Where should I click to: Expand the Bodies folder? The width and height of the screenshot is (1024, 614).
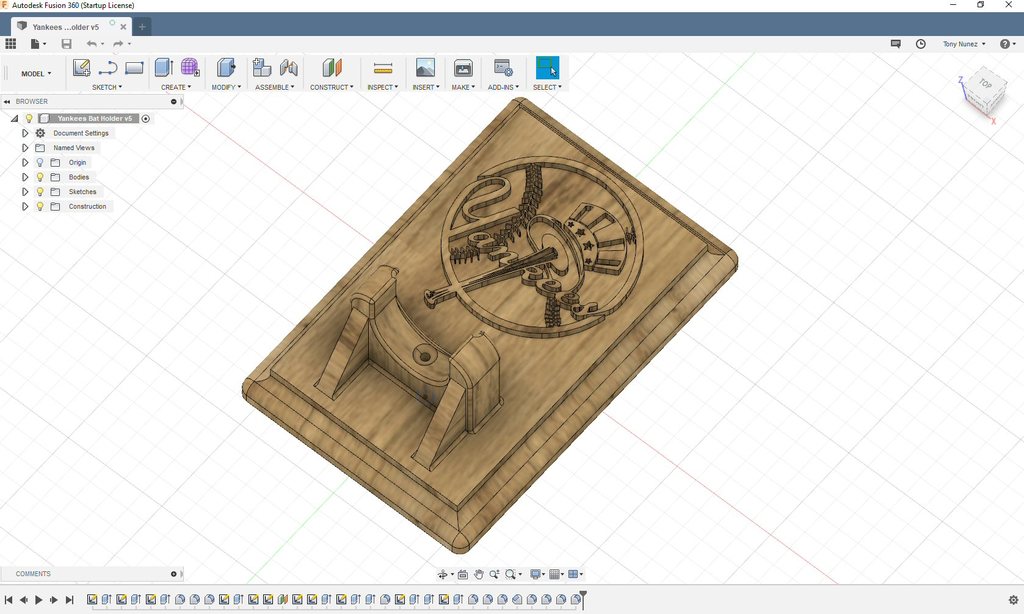tap(25, 177)
